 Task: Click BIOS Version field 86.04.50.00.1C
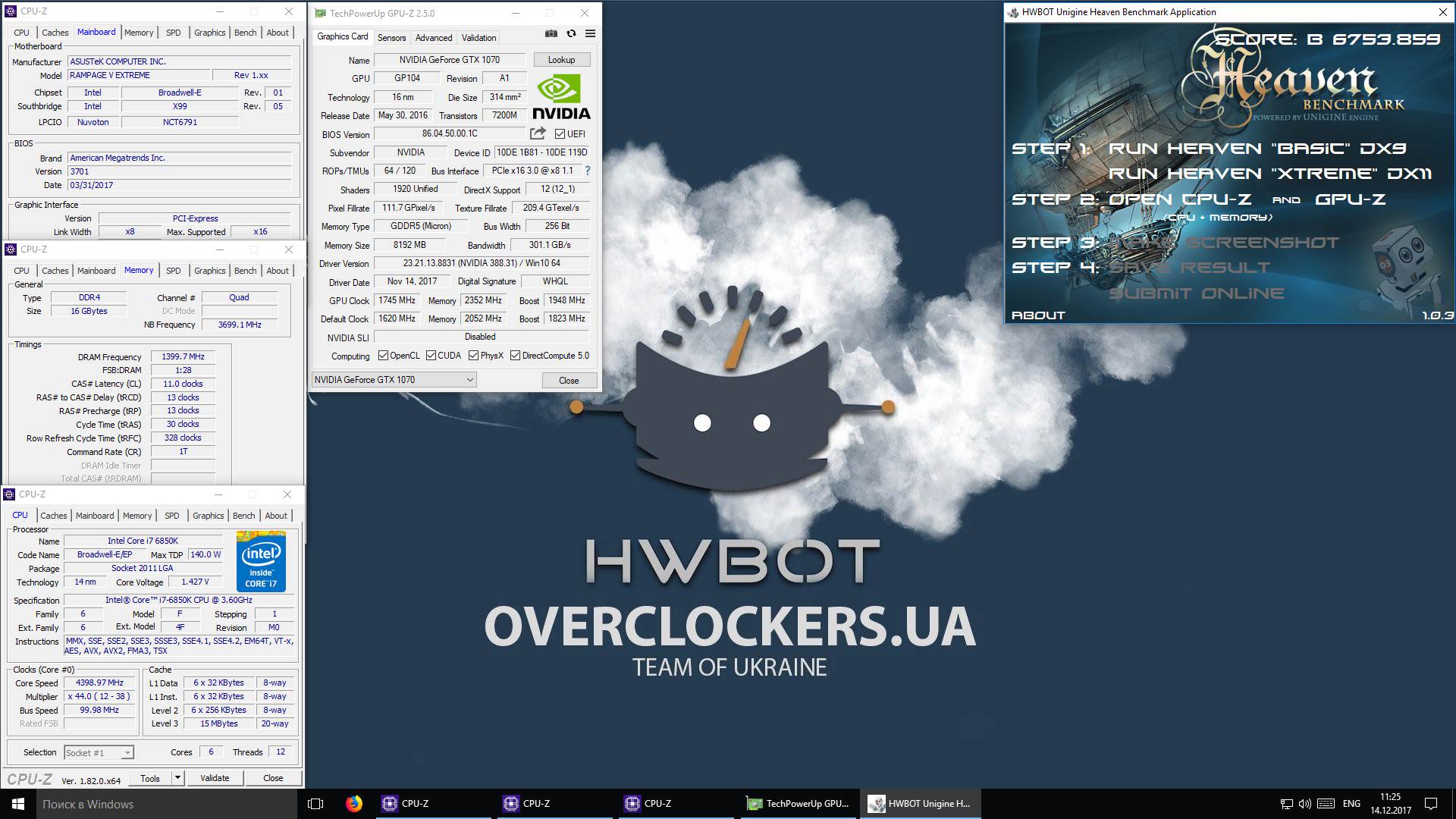pyautogui.click(x=450, y=133)
